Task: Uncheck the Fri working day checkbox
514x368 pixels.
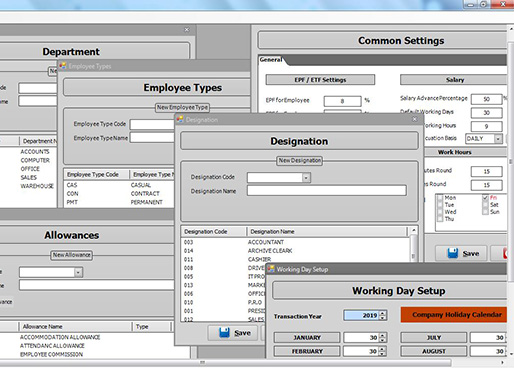Action: (x=485, y=198)
